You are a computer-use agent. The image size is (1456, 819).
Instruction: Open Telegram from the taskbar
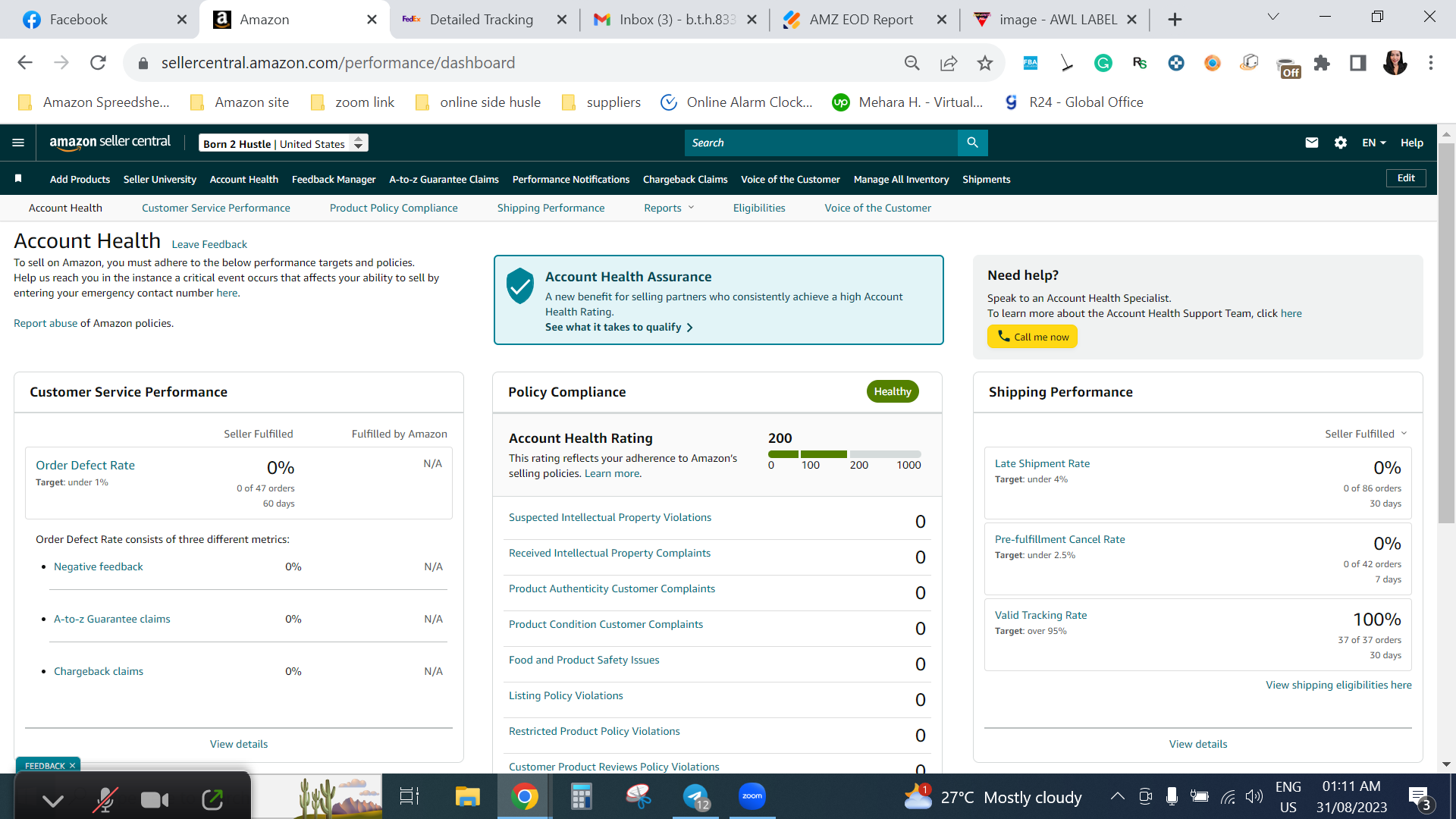pyautogui.click(x=695, y=796)
